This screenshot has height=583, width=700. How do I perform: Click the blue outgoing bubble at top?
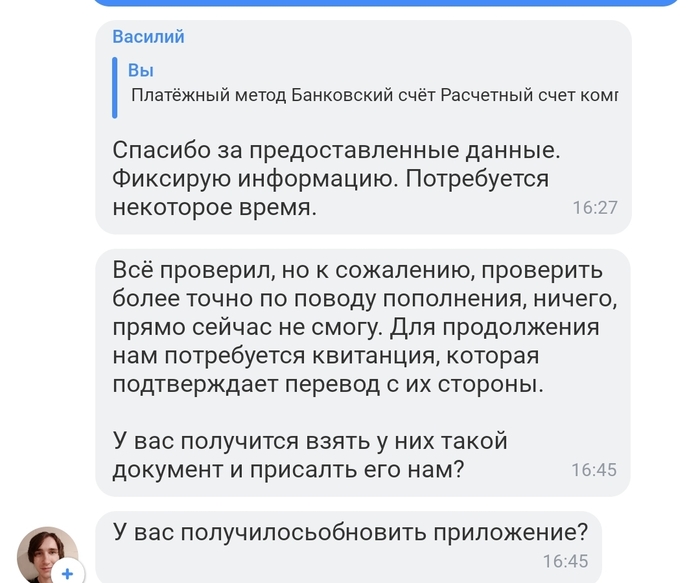380,3
